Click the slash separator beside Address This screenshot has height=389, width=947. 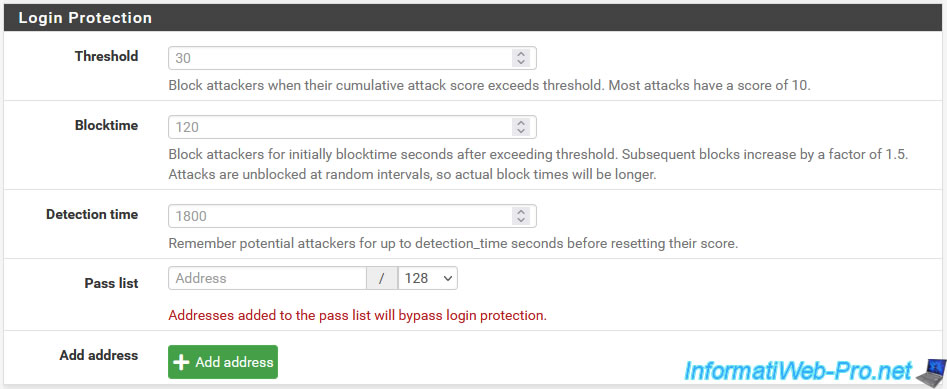coord(382,278)
